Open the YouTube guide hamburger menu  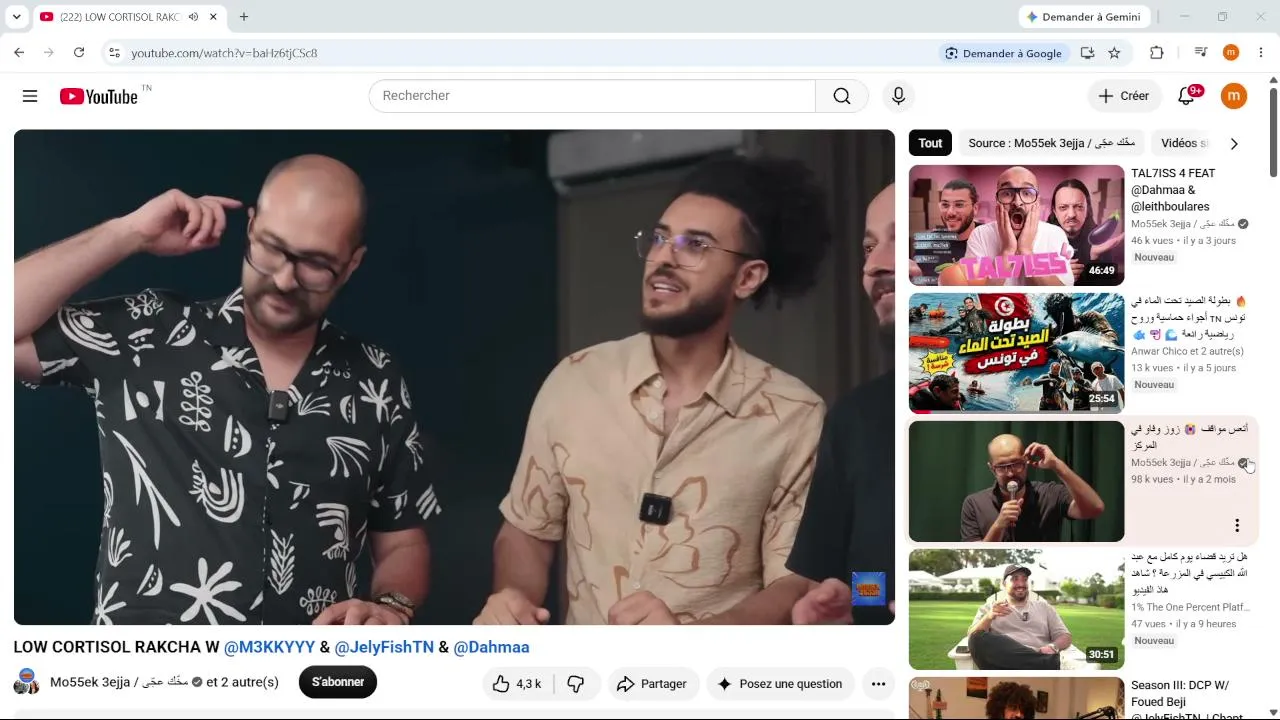[30, 96]
